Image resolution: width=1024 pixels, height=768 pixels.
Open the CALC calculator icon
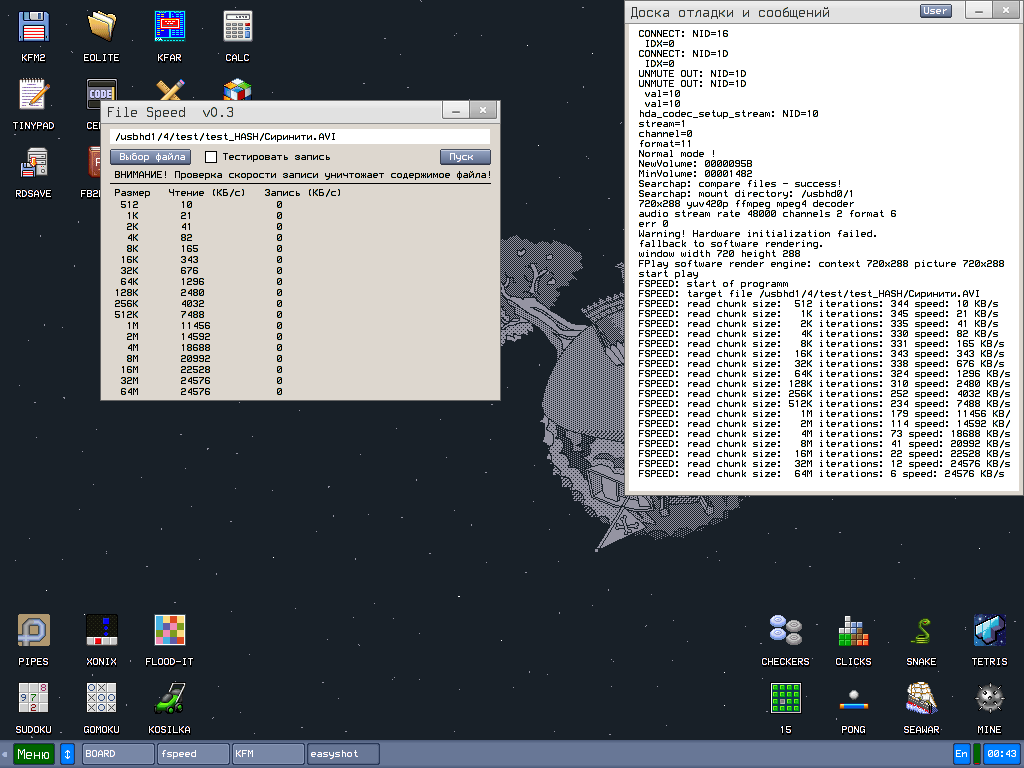pos(237,27)
